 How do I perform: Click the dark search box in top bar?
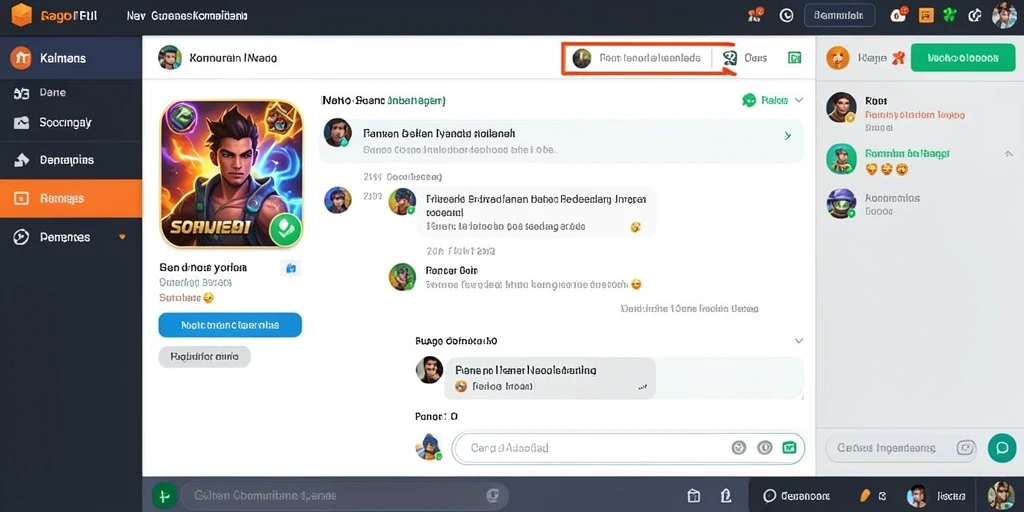pyautogui.click(x=839, y=15)
